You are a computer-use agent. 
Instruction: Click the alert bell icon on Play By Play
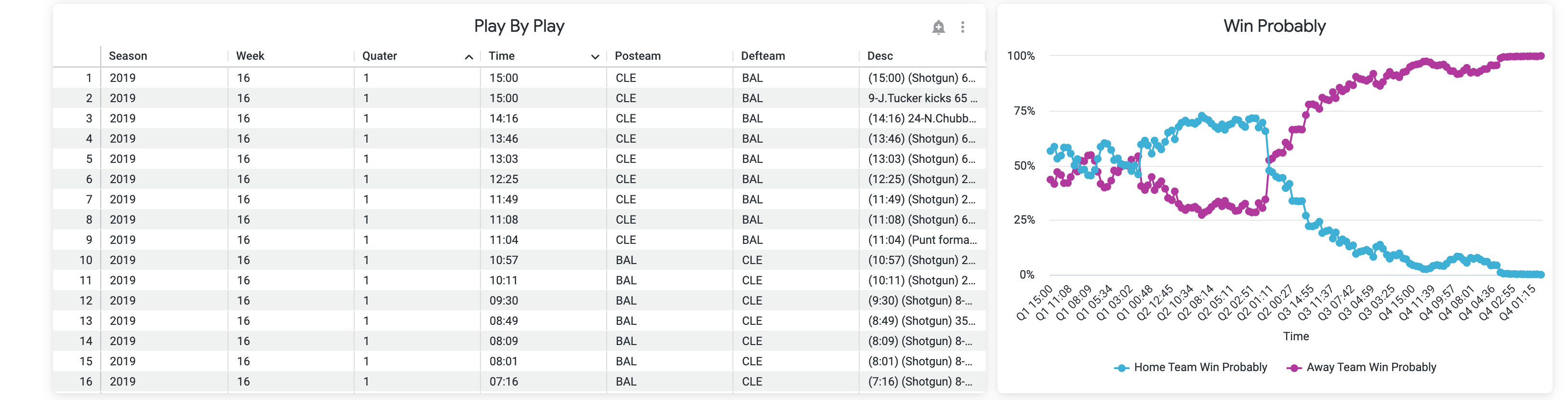(x=938, y=27)
